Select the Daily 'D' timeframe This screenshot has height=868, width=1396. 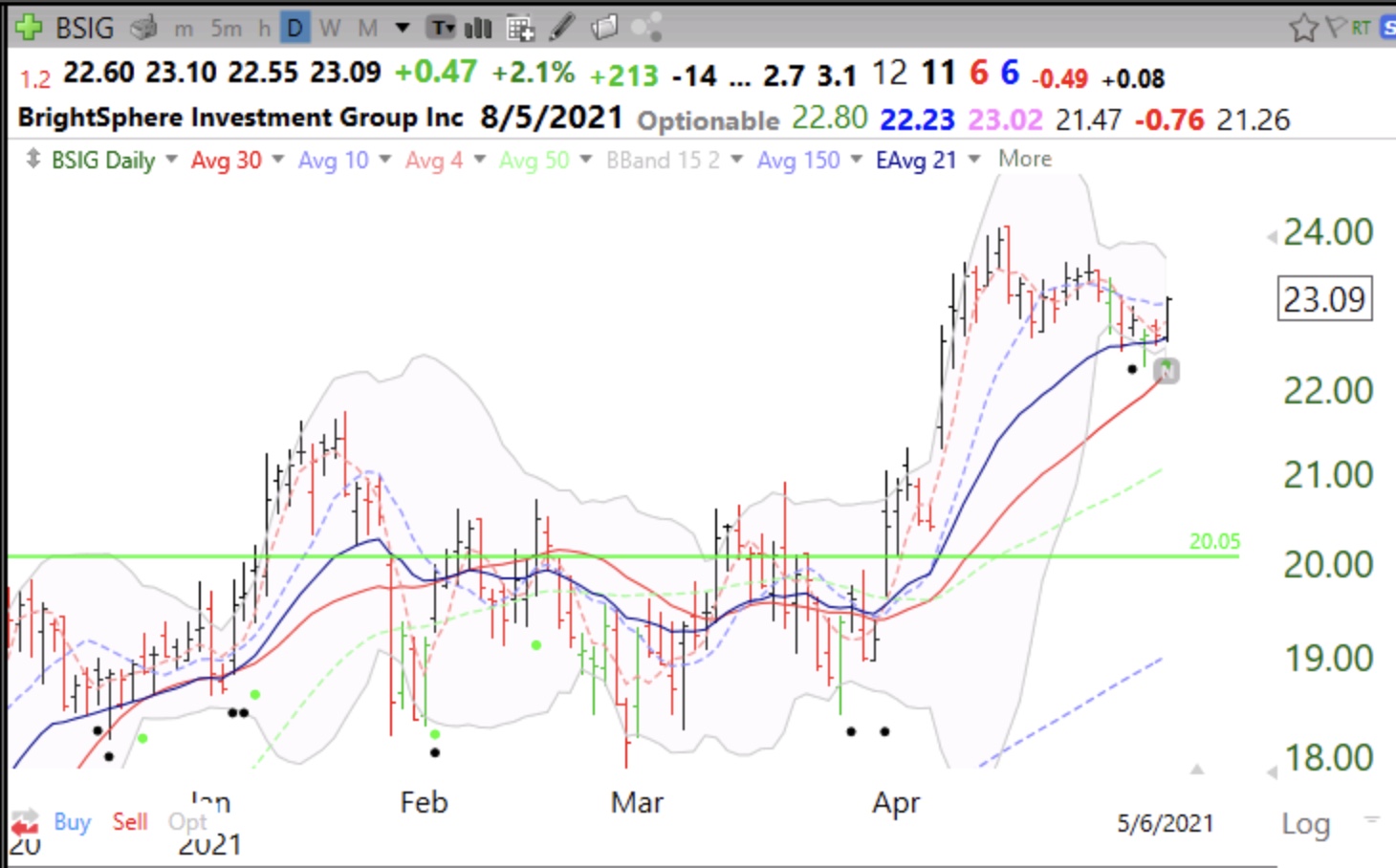[x=294, y=29]
